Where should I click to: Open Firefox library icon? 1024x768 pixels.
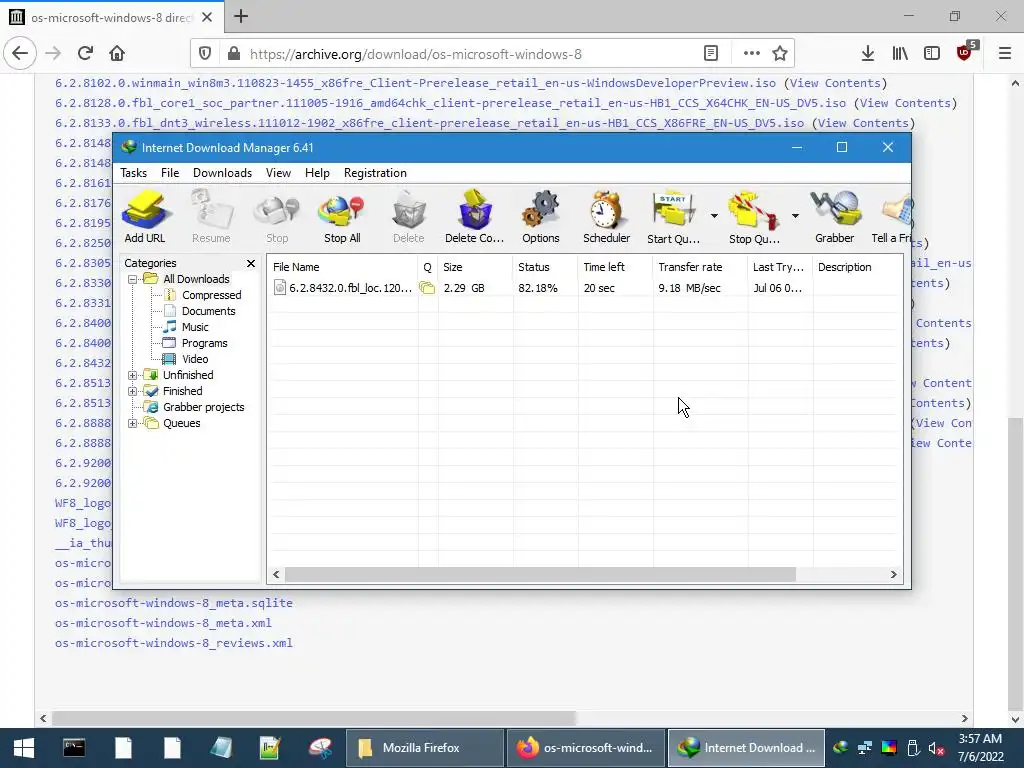[900, 54]
